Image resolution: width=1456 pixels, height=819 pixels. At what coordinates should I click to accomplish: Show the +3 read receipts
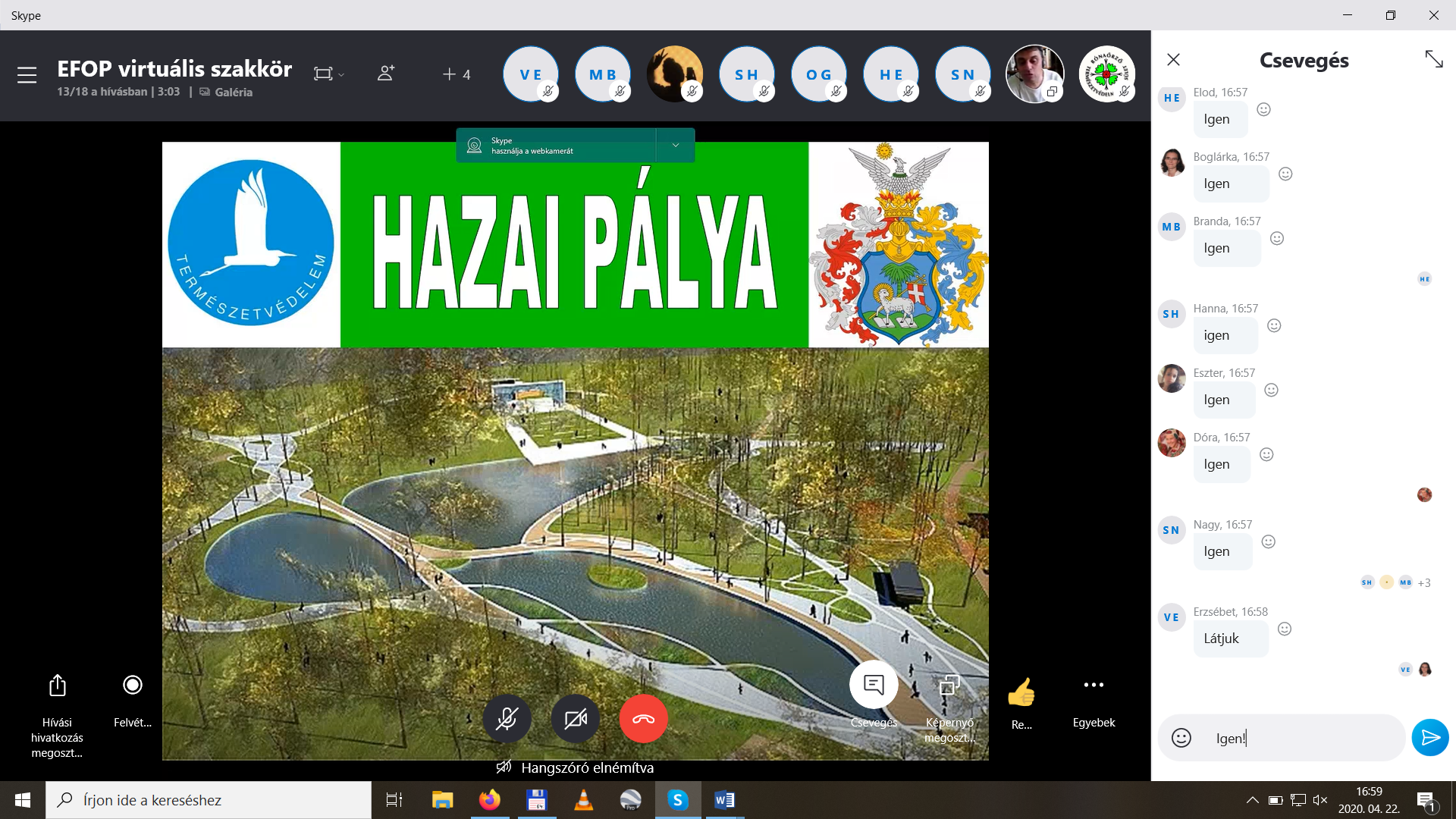tap(1424, 583)
